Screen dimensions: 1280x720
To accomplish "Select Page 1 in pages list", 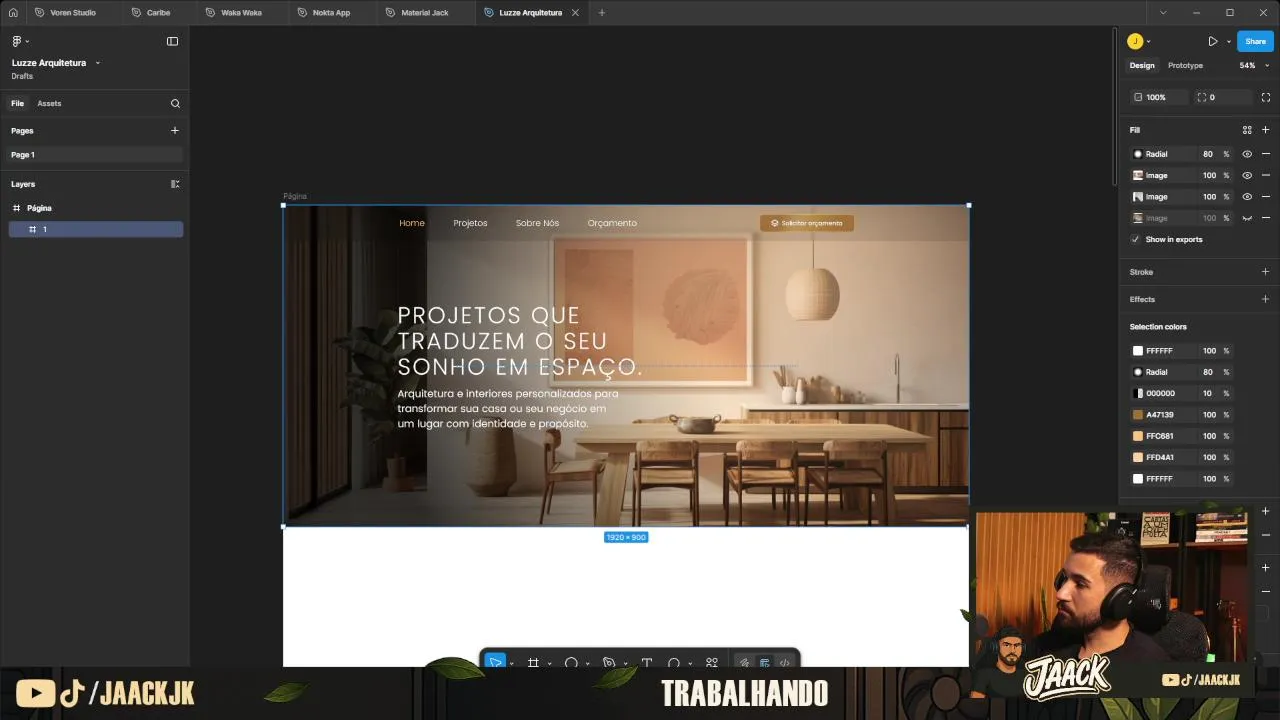I will [96, 155].
